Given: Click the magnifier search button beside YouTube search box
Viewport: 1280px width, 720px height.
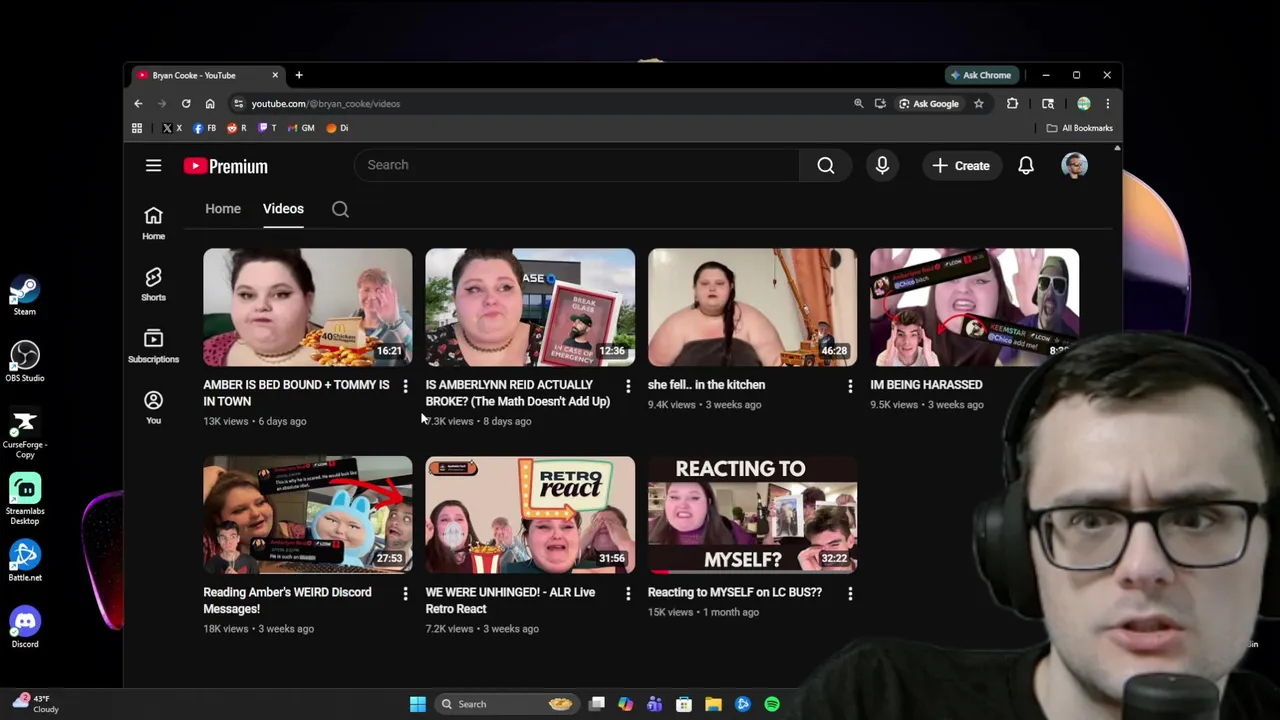Looking at the screenshot, I should tap(826, 165).
